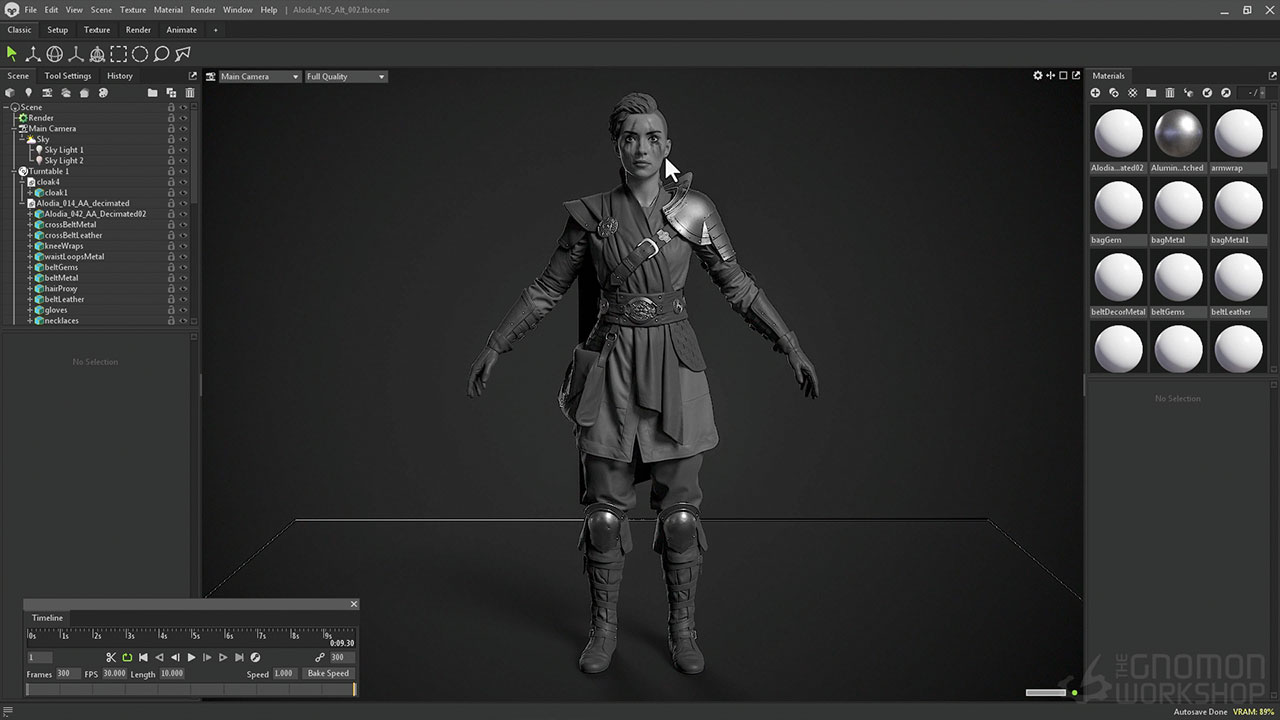Add a light via the Scene panel icon

point(28,92)
